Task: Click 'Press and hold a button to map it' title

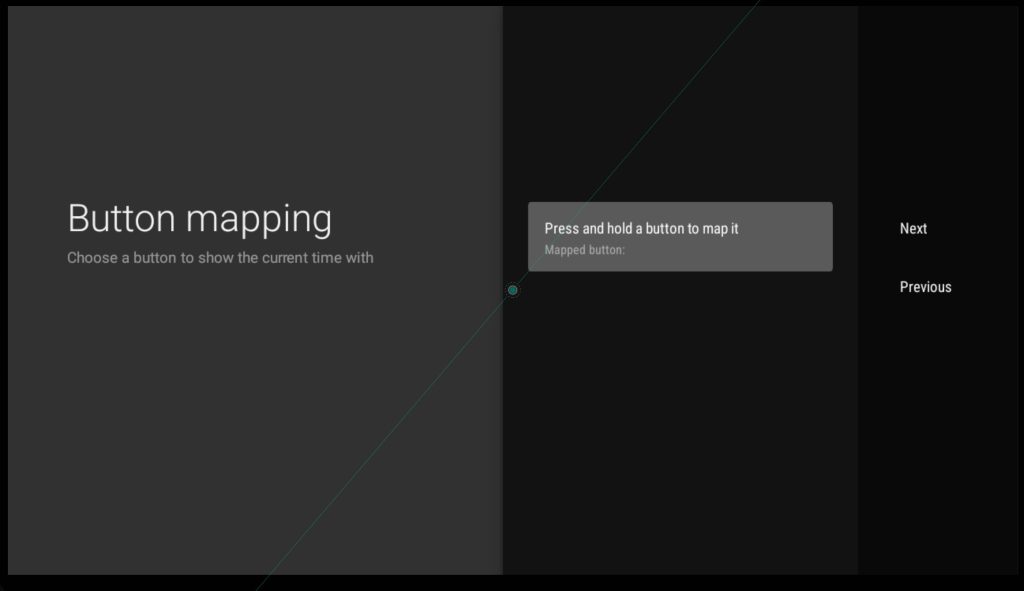Action: (x=641, y=229)
